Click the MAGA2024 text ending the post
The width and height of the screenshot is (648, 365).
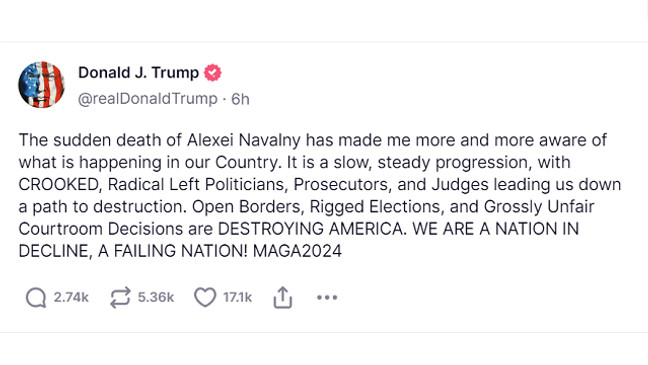[298, 251]
